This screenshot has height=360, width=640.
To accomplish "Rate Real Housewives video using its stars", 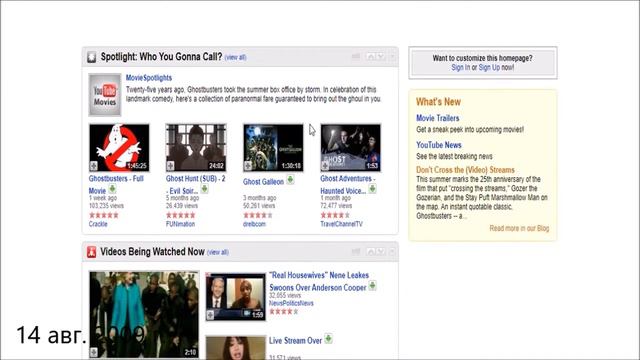I will [x=284, y=311].
